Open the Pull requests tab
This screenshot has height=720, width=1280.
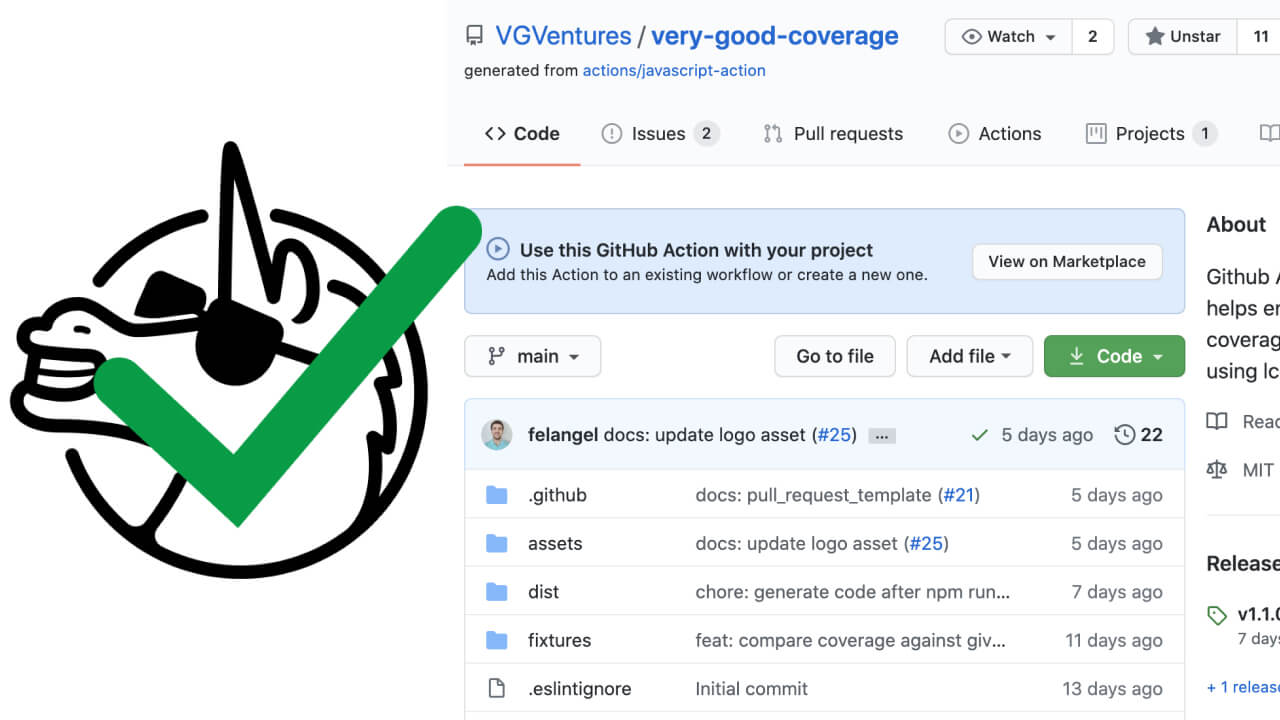833,133
